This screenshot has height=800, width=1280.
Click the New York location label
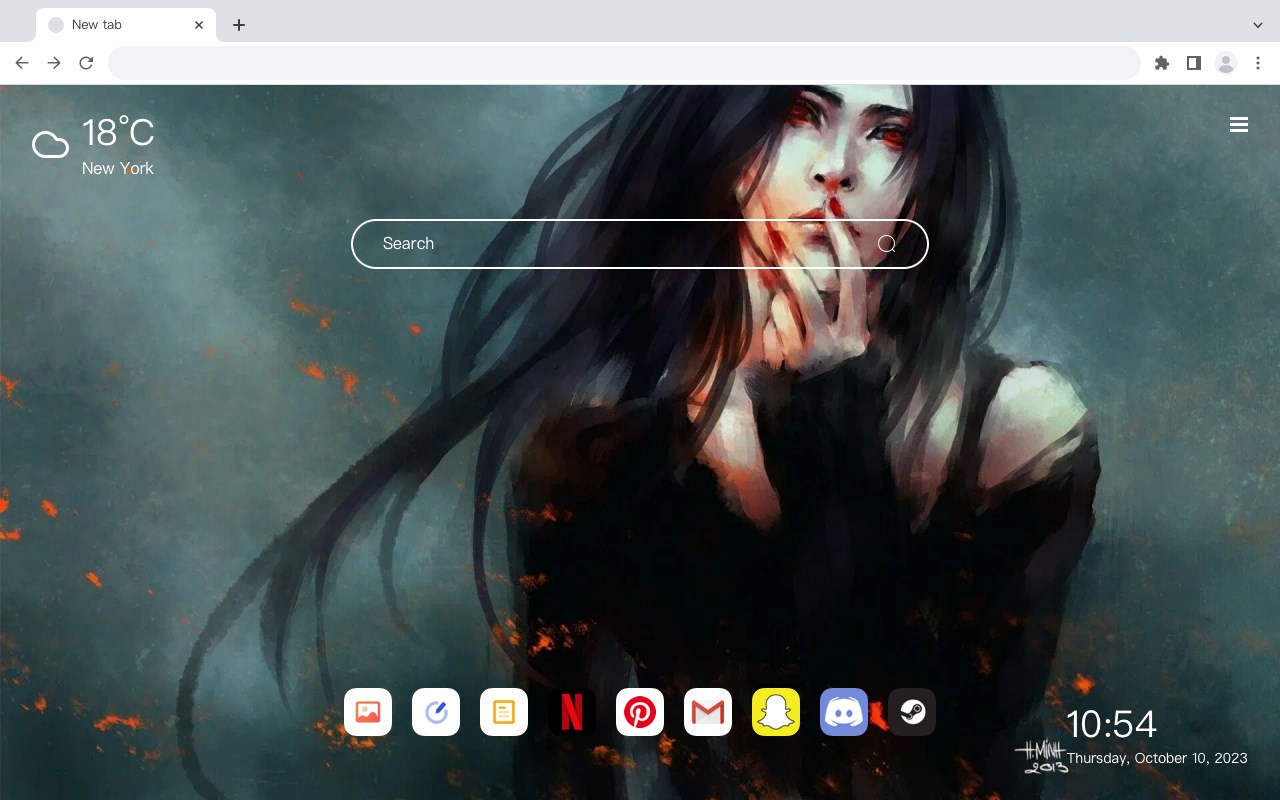[118, 168]
